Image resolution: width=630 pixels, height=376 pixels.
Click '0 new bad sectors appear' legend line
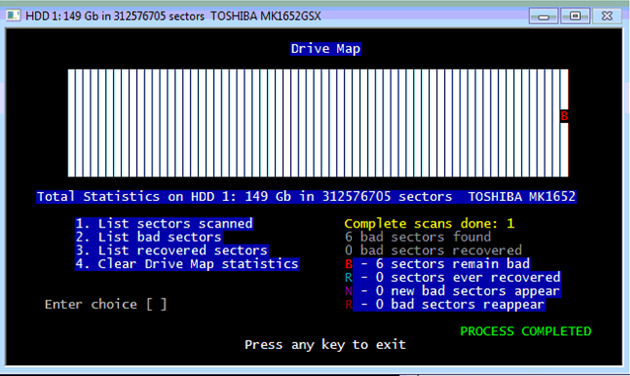pyautogui.click(x=452, y=291)
